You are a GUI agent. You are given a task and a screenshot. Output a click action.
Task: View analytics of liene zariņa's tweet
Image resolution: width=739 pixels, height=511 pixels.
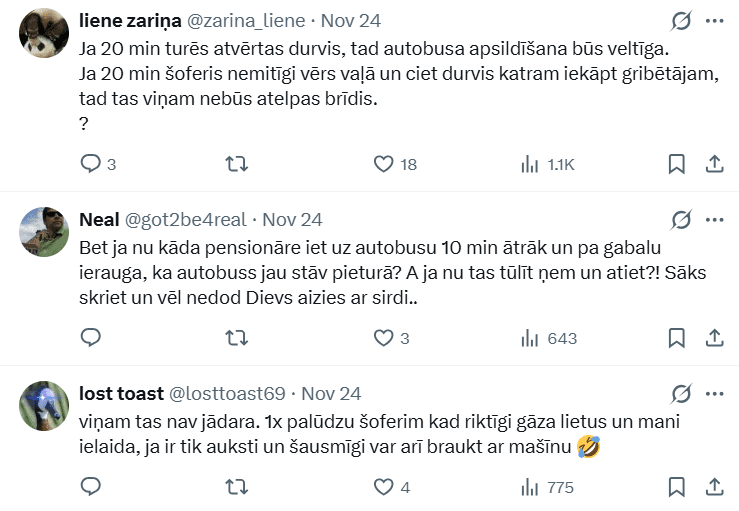click(x=530, y=164)
